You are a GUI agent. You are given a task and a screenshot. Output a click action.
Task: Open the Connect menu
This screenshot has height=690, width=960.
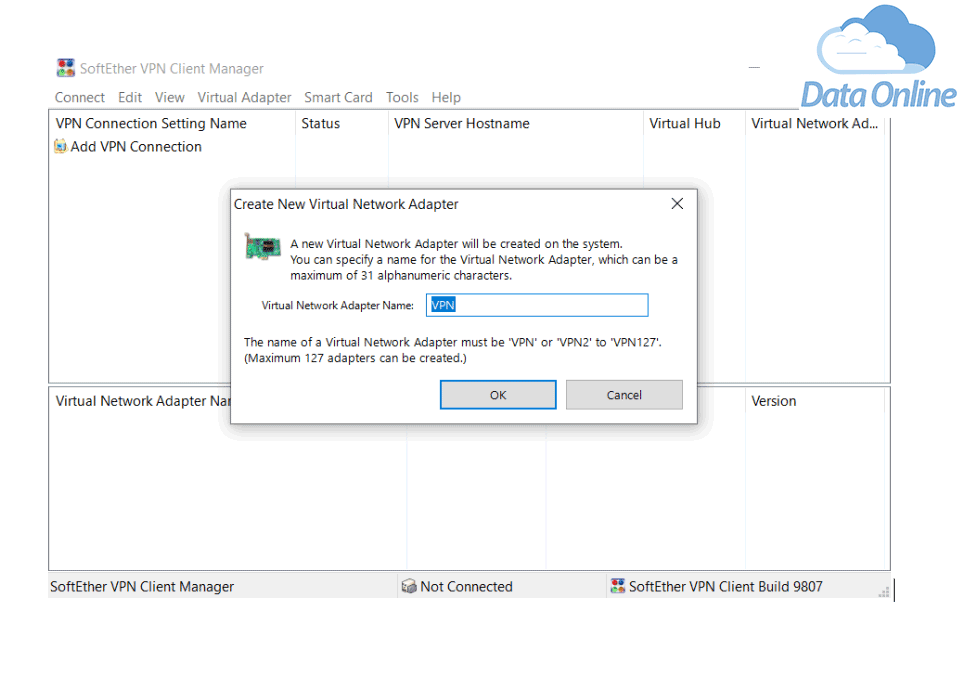(x=80, y=97)
